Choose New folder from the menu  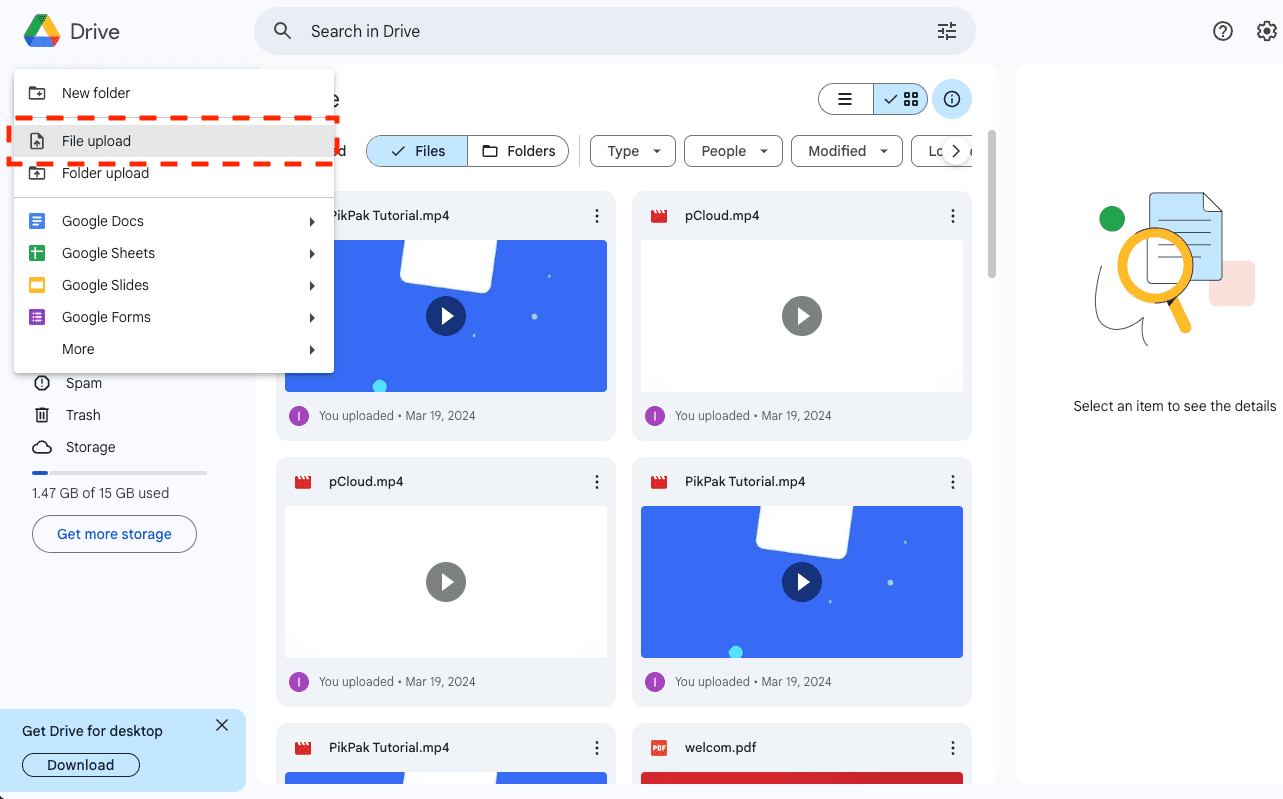pyautogui.click(x=174, y=93)
